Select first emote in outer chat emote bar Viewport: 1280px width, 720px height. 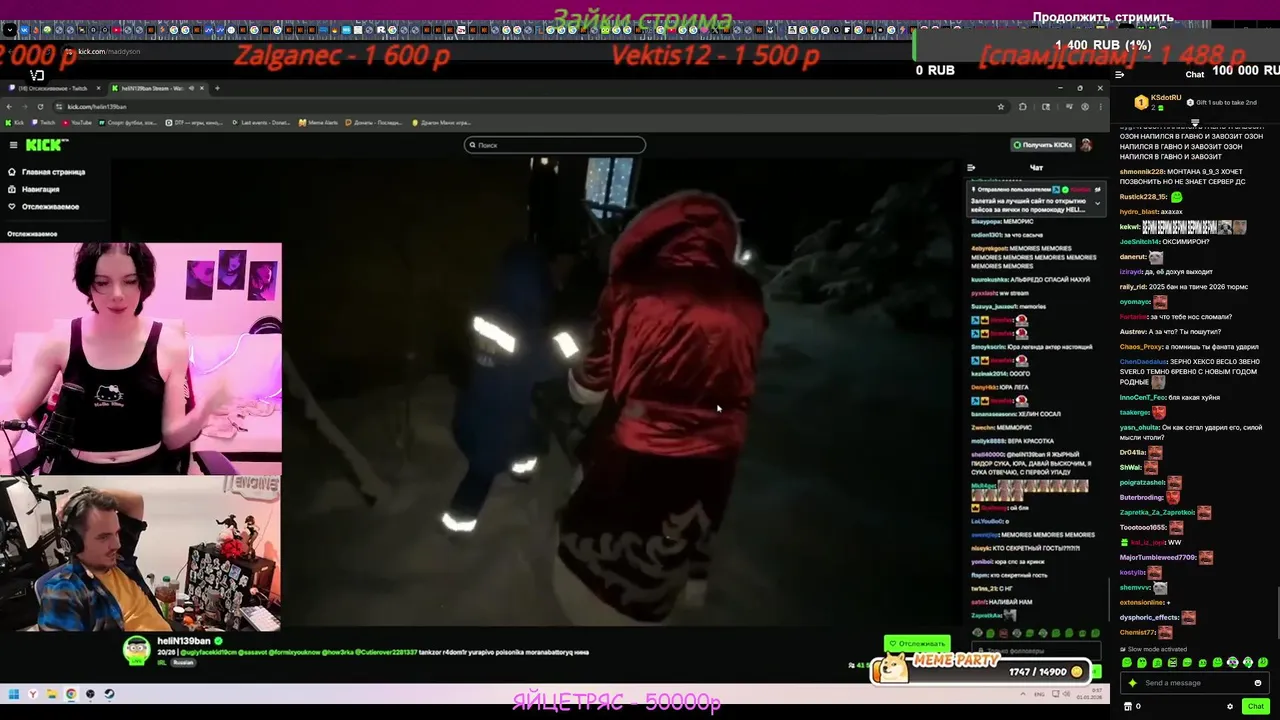coord(1127,663)
